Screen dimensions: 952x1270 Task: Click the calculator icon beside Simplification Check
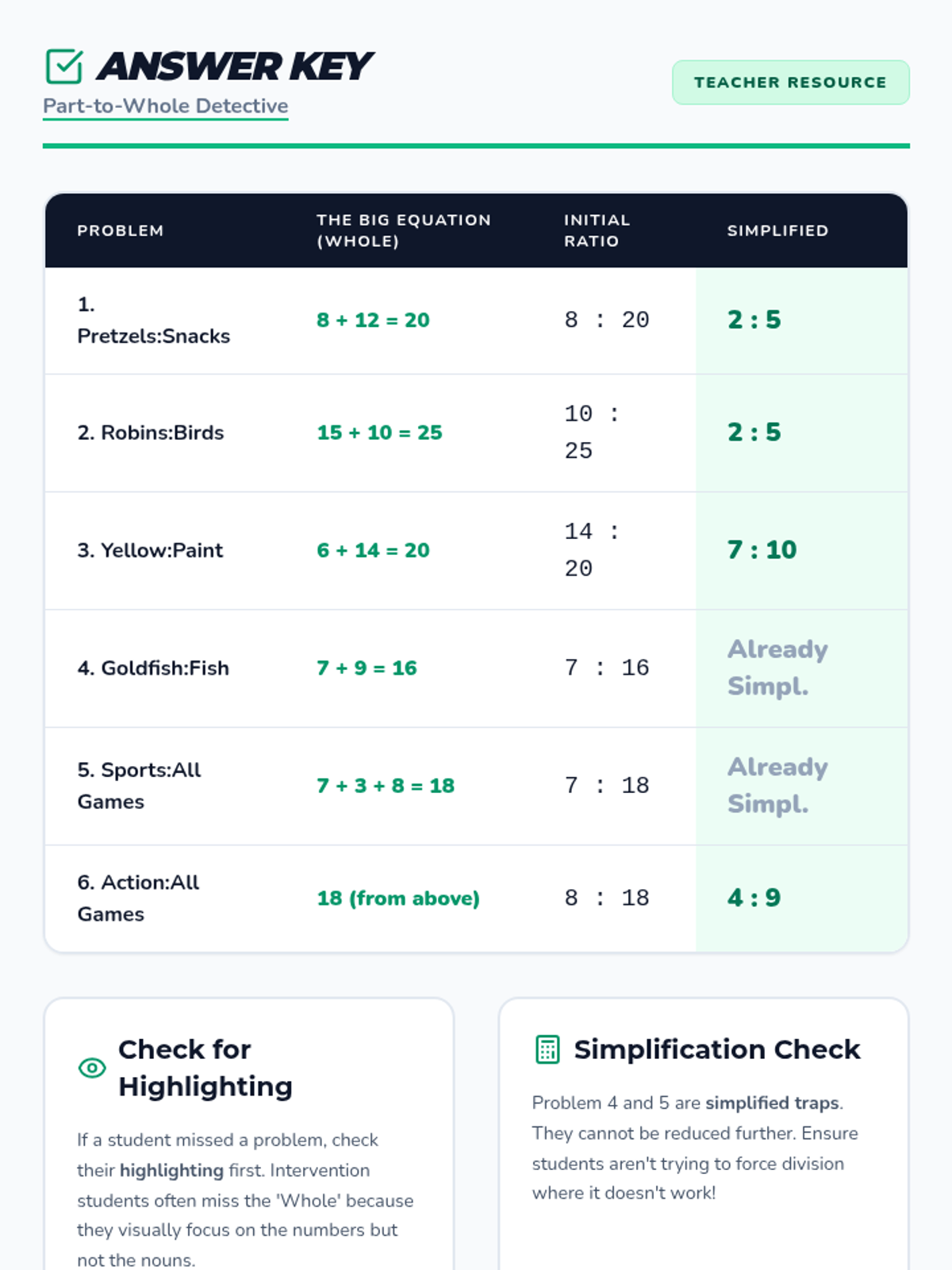tap(547, 1049)
